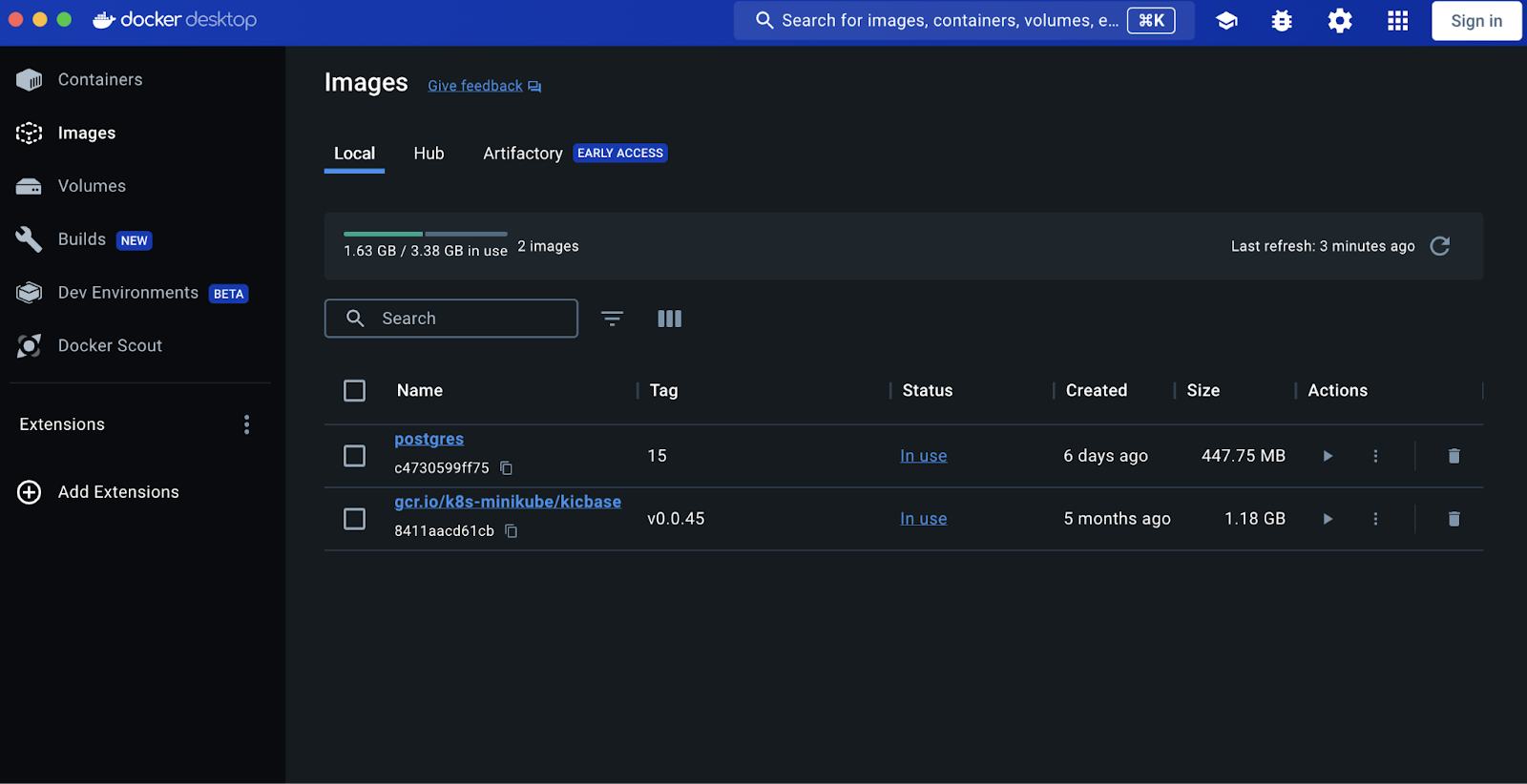The image size is (1527, 784).
Task: Click the size value 447.75 MB
Action: pyautogui.click(x=1244, y=456)
